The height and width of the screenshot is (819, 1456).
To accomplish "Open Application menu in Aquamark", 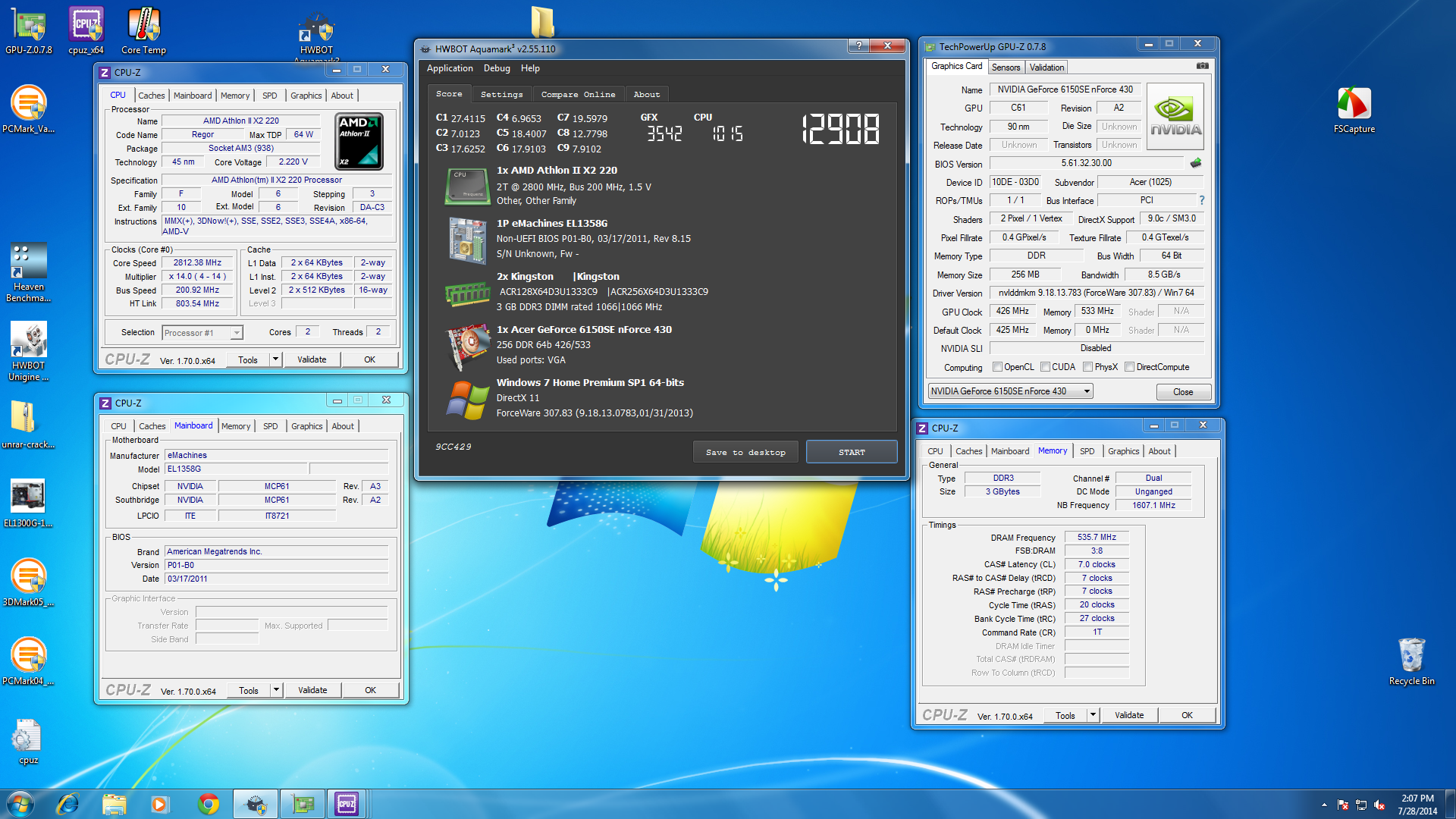I will [x=450, y=68].
